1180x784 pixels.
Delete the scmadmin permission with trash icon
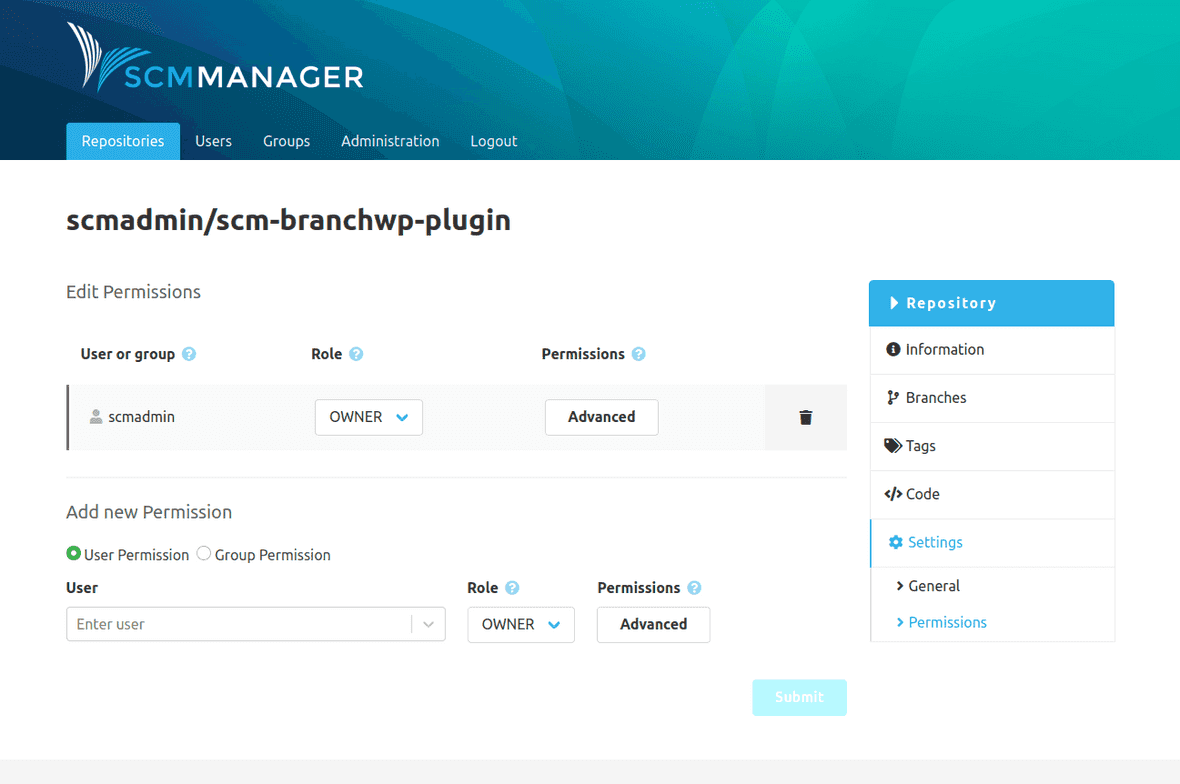click(x=805, y=417)
